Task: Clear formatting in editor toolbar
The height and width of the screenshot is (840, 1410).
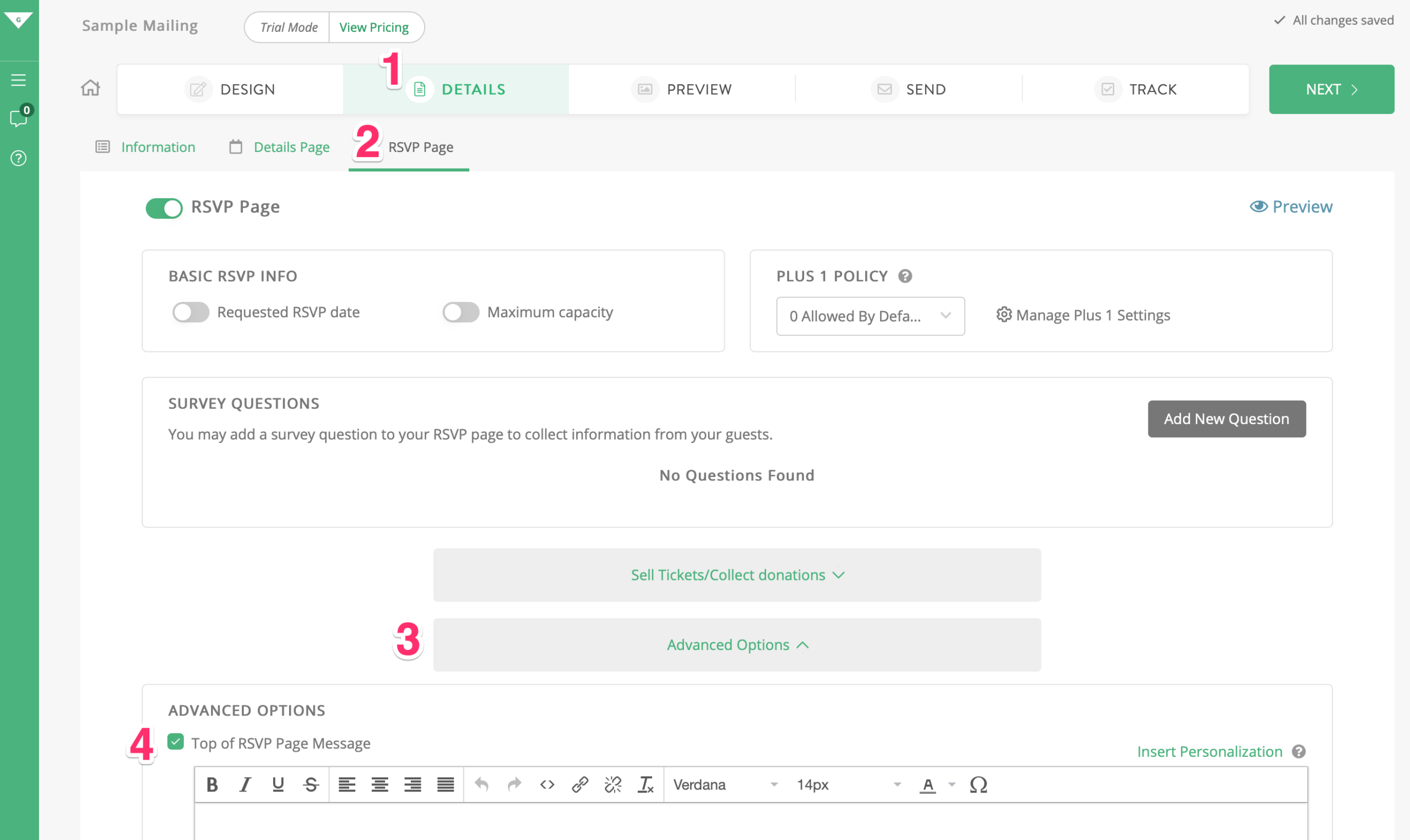Action: click(x=646, y=784)
